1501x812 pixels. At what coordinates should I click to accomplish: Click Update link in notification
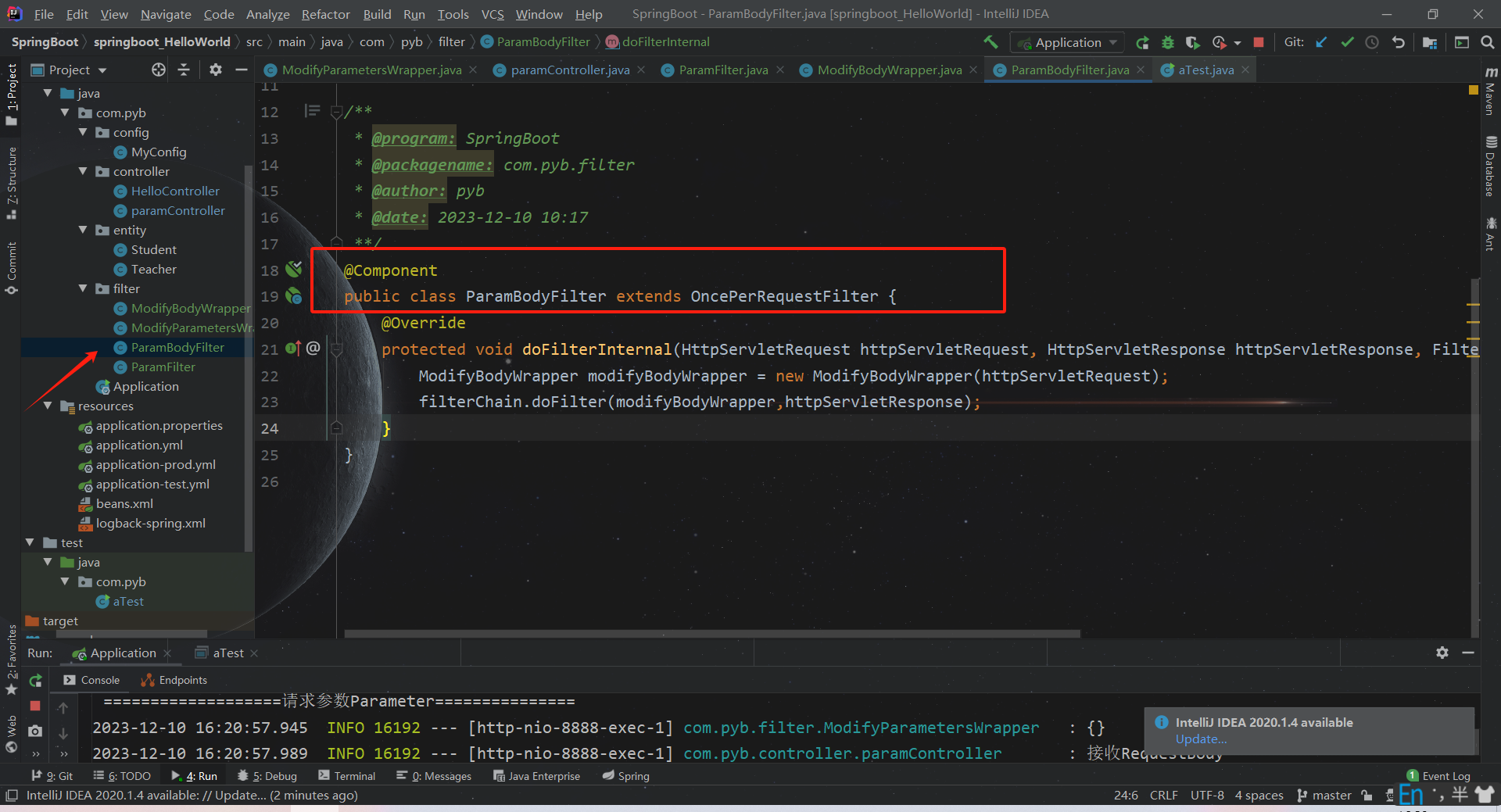coord(1201,739)
